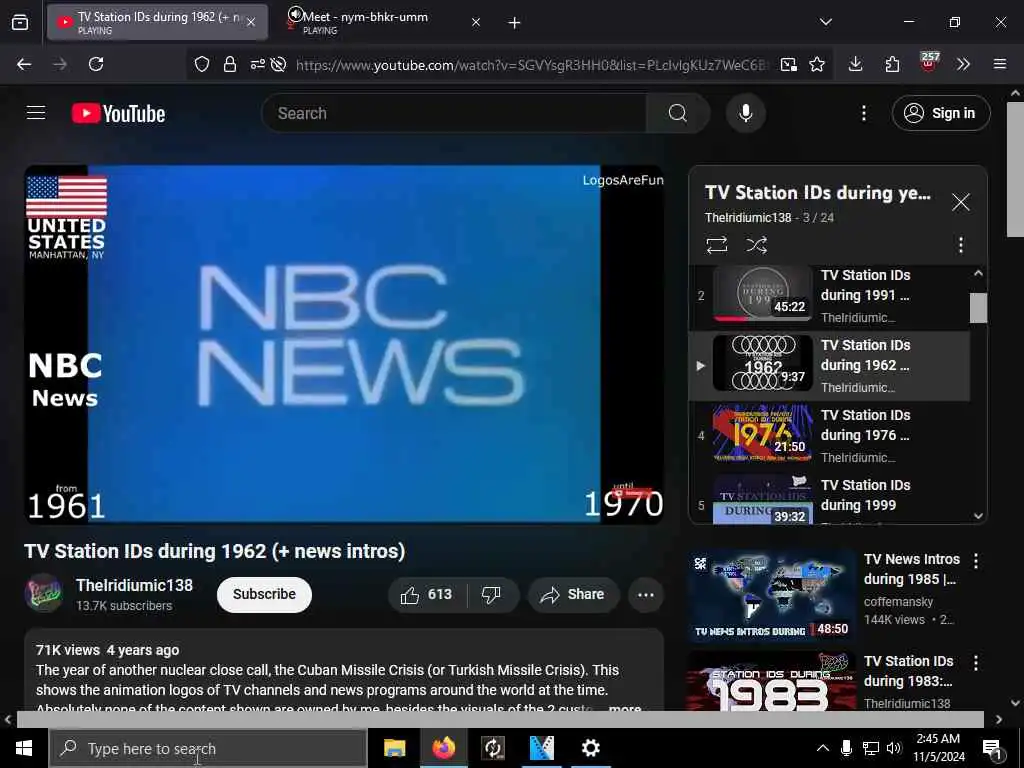Open playlist options three-dot menu
This screenshot has height=768, width=1024.
coord(961,245)
